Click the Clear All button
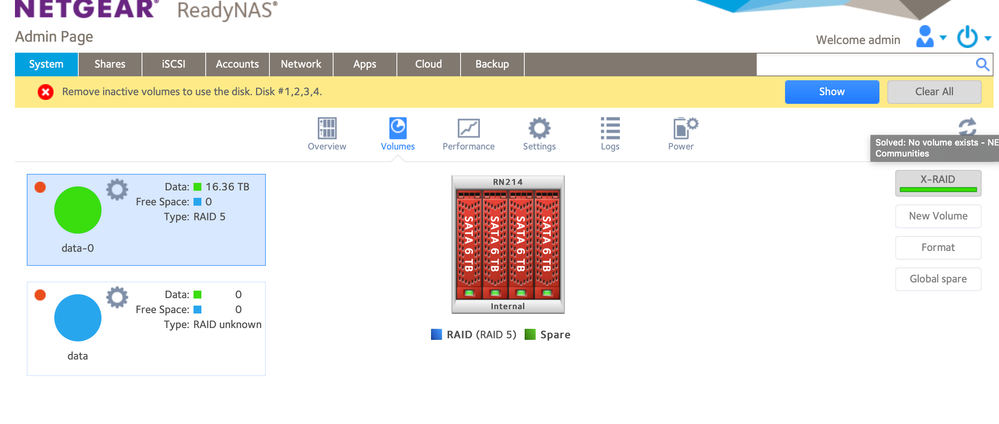Image resolution: width=999 pixels, height=424 pixels. click(934, 92)
